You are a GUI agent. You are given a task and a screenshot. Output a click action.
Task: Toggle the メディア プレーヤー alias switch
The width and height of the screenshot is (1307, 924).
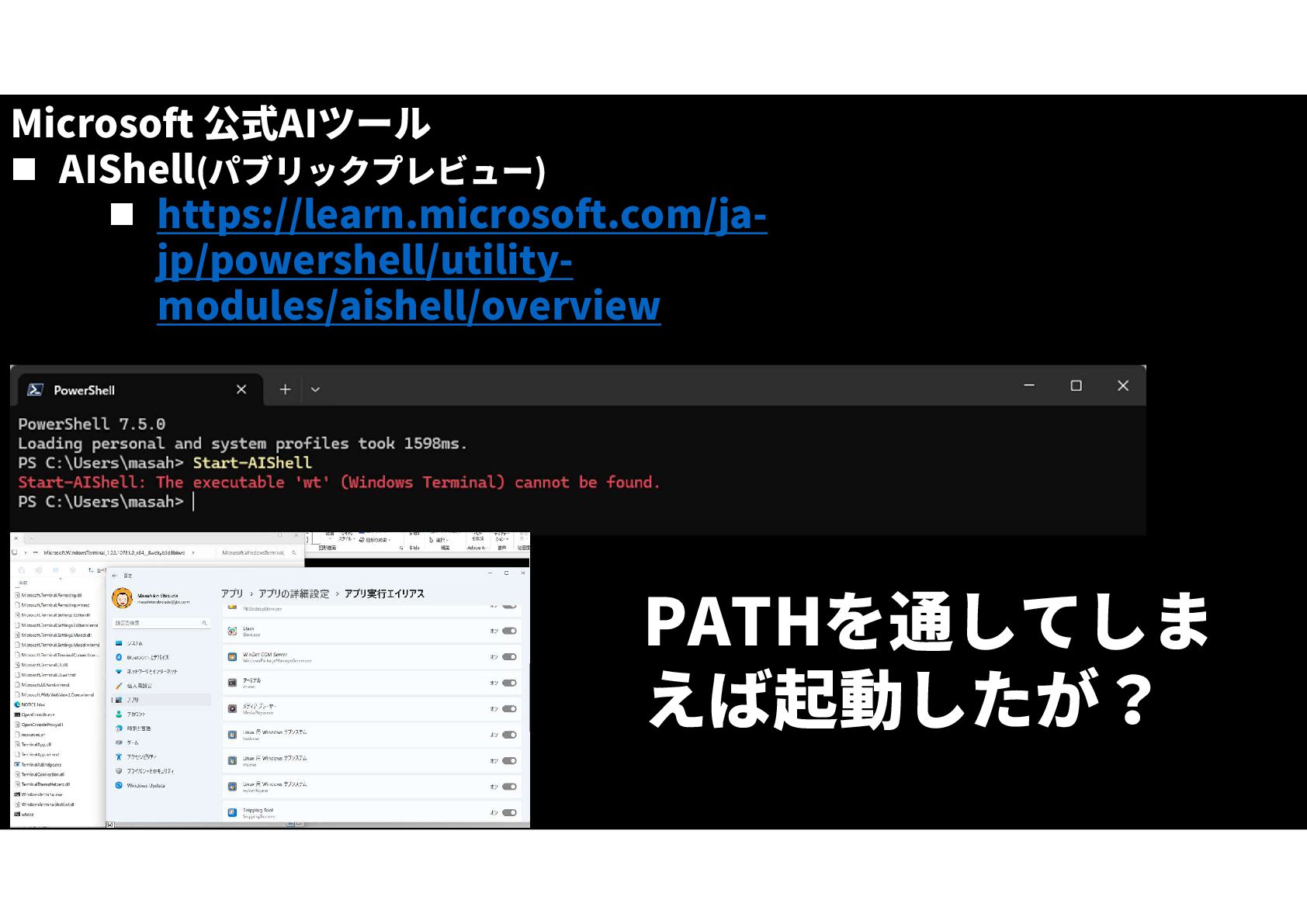(x=509, y=709)
